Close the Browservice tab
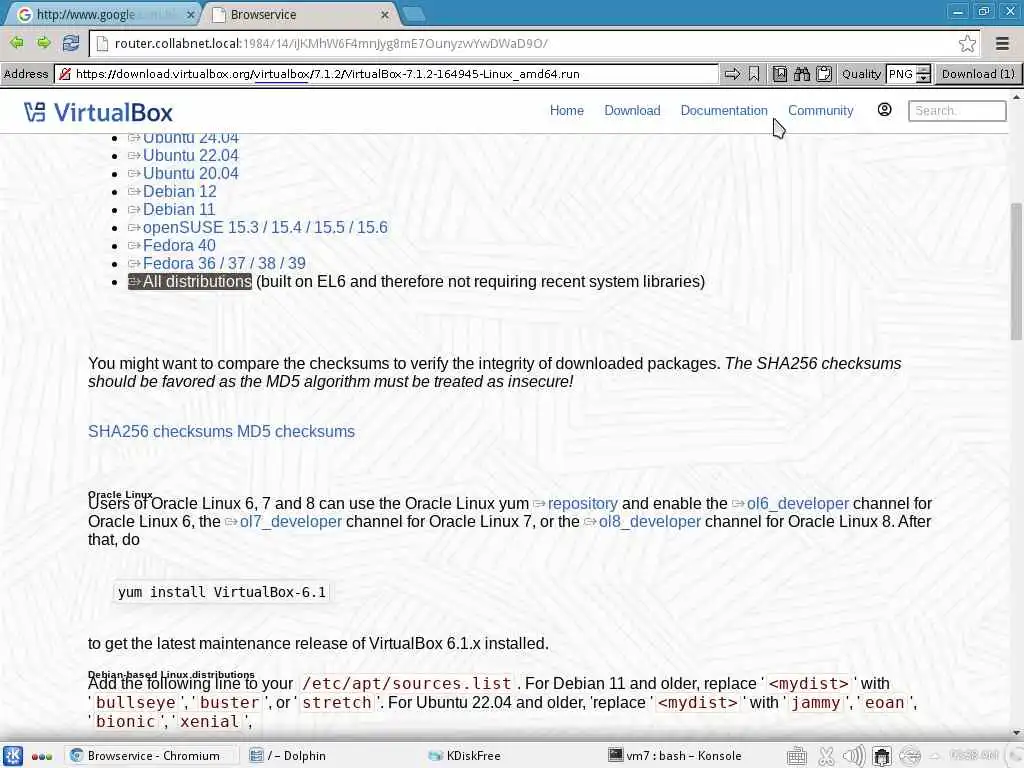The image size is (1024, 768). (385, 14)
